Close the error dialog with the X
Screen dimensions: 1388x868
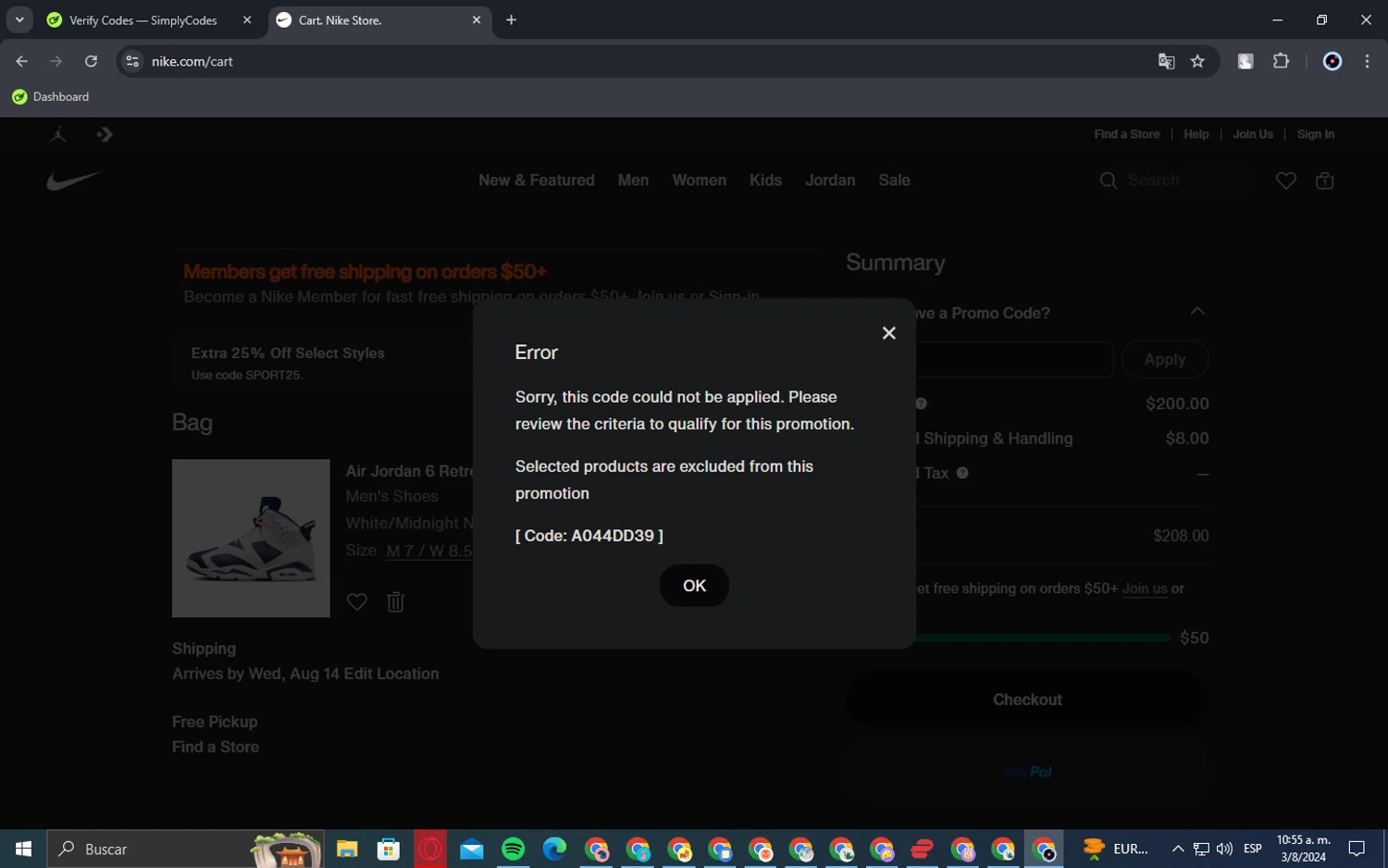[x=888, y=333]
